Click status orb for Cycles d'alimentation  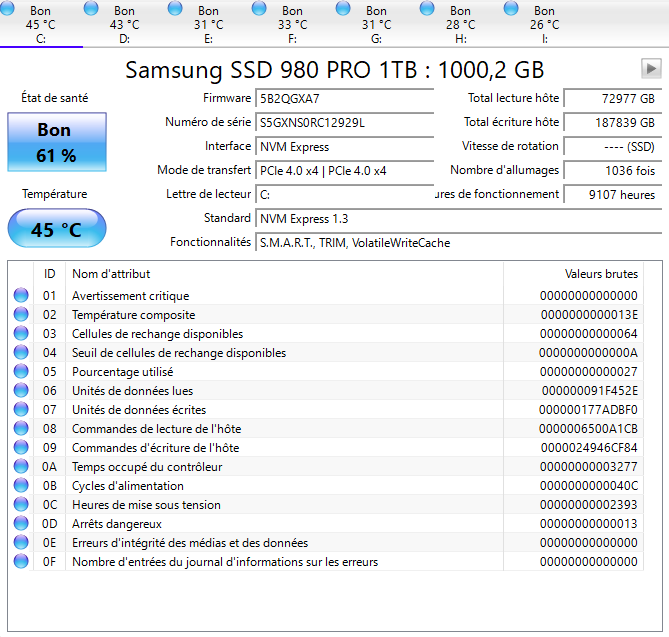[x=21, y=486]
